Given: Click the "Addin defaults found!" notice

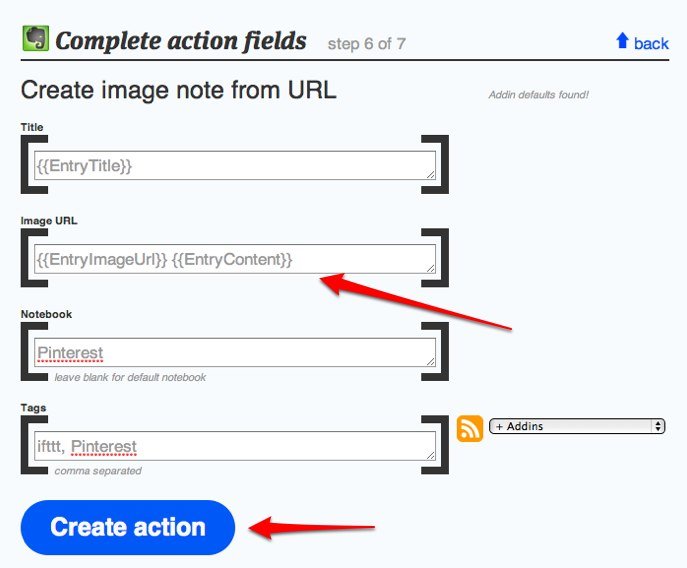Looking at the screenshot, I should tap(538, 95).
